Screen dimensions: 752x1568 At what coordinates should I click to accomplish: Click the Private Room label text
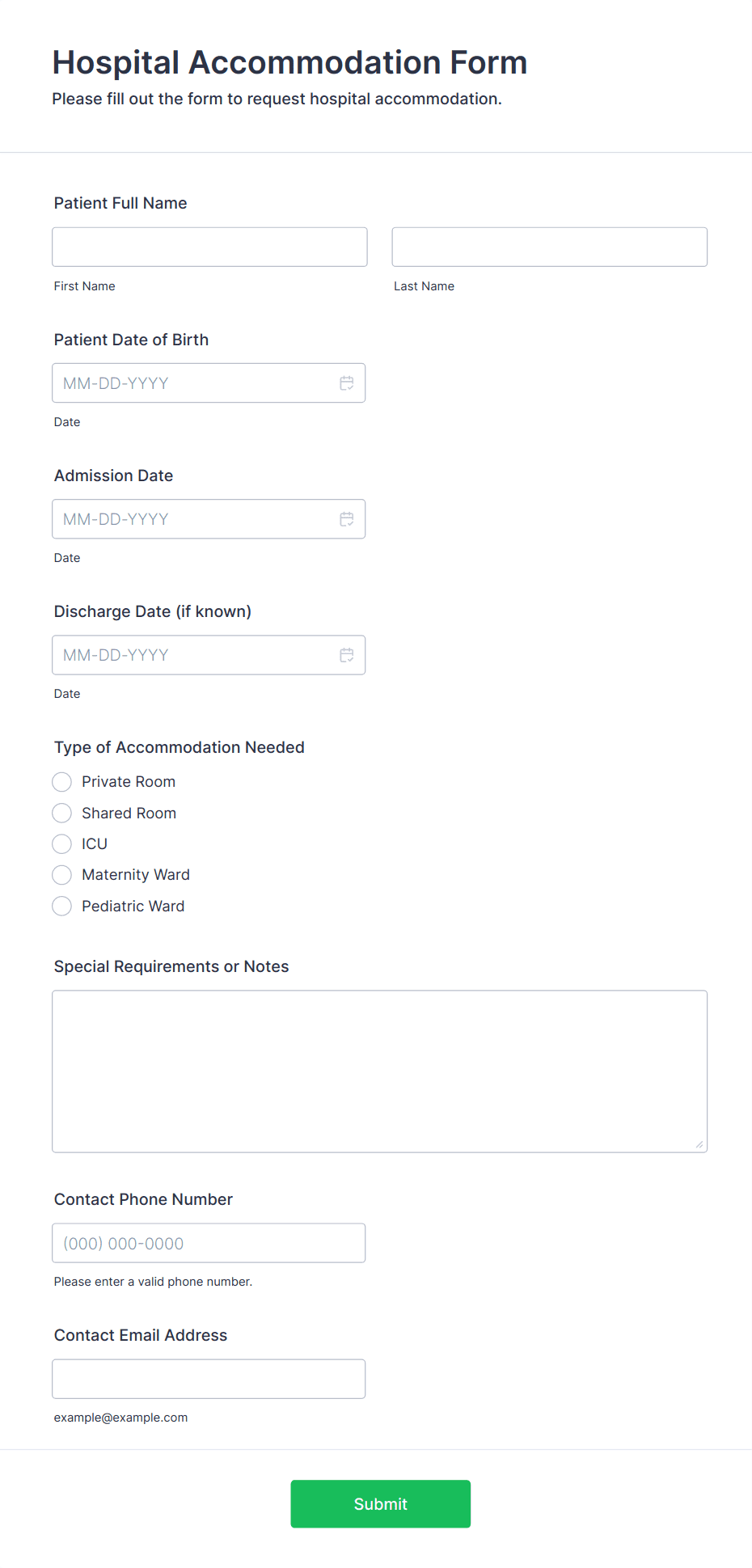[x=129, y=782]
